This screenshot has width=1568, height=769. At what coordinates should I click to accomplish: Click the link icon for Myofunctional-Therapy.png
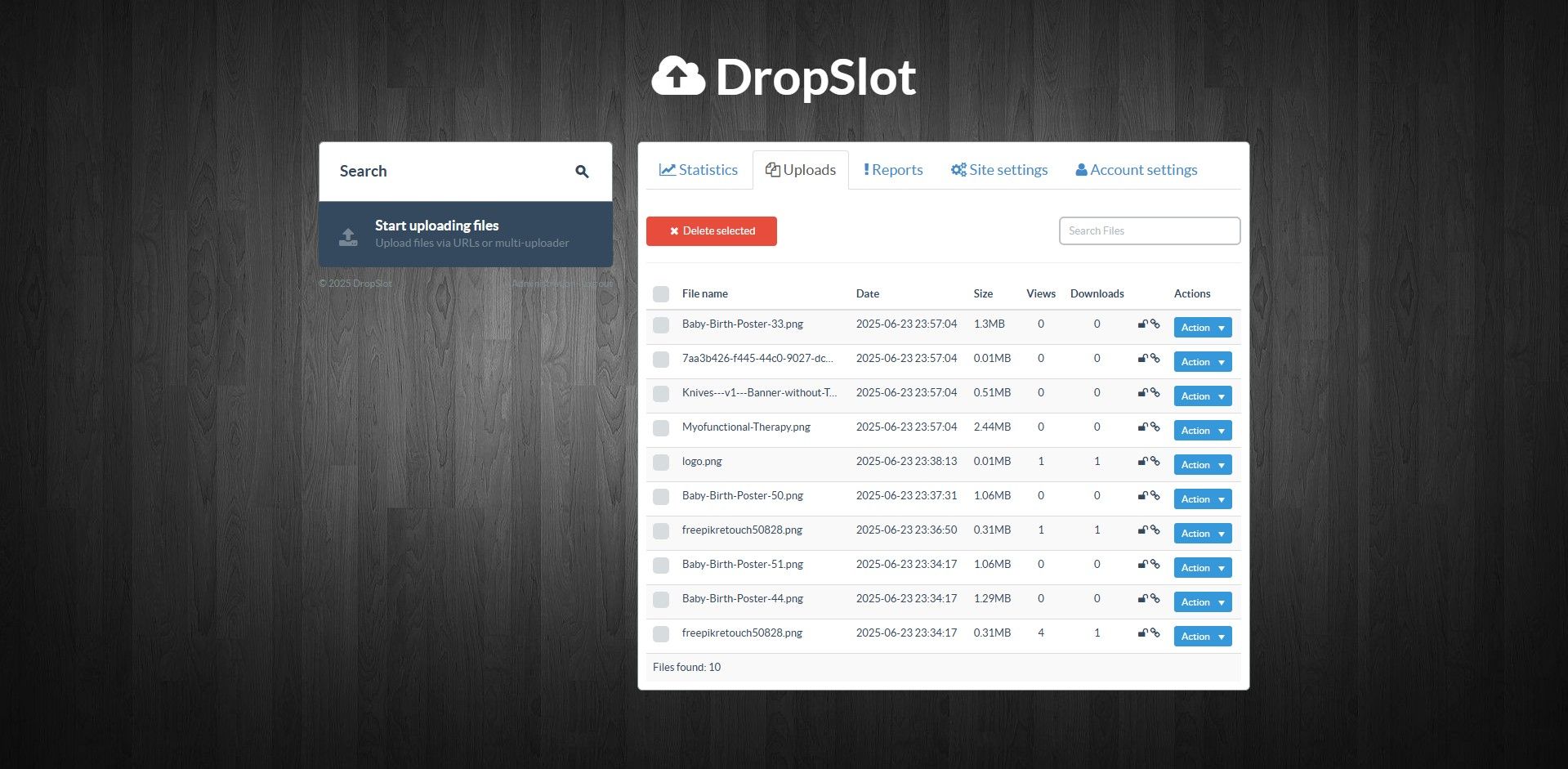pos(1155,427)
